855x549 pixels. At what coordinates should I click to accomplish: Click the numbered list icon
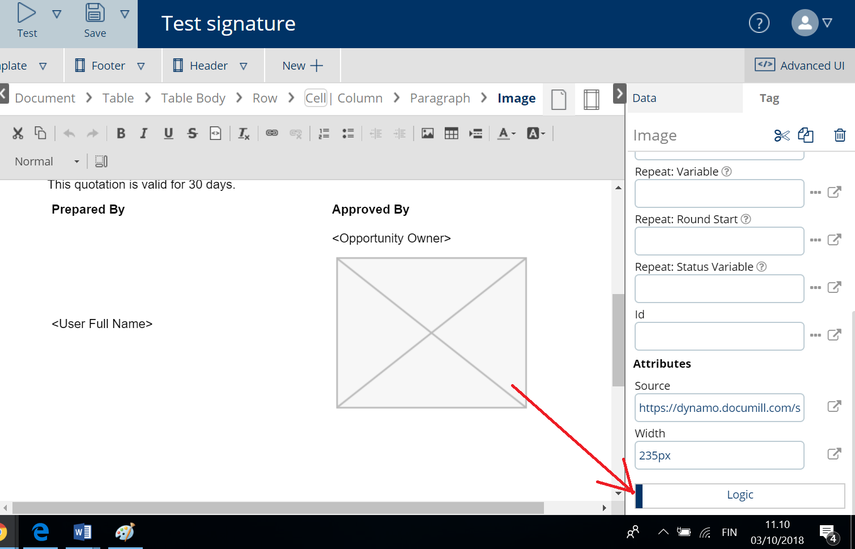pos(324,133)
